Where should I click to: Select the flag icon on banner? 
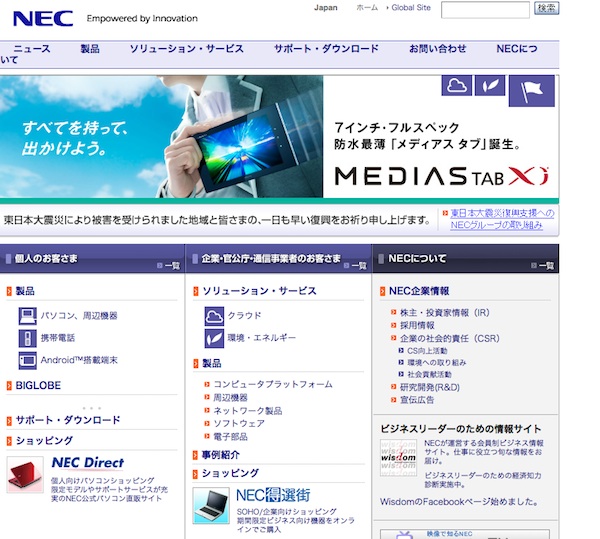531,90
